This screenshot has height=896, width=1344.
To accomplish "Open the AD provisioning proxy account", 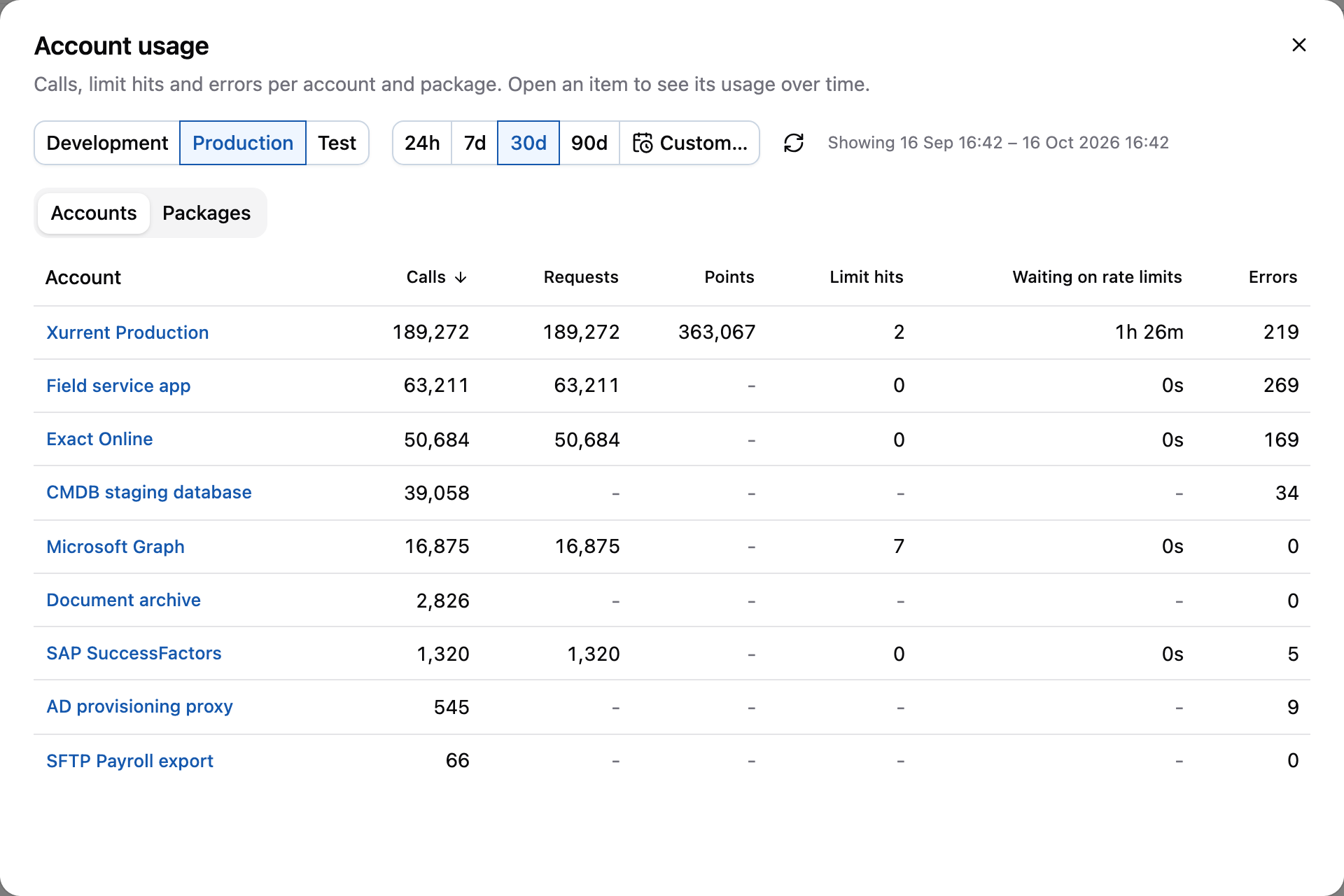I will tap(139, 706).
